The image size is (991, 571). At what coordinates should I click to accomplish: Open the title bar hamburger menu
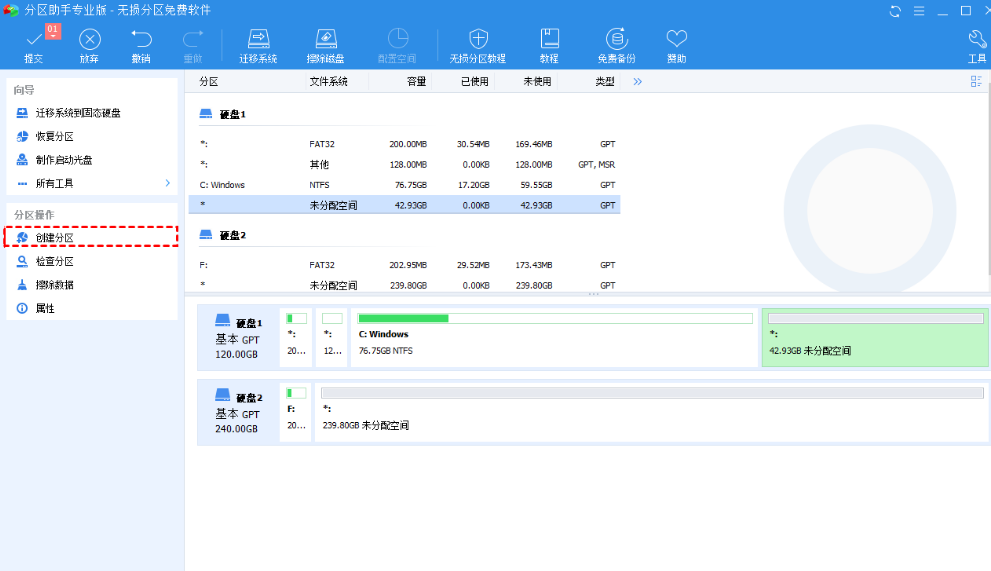click(919, 11)
